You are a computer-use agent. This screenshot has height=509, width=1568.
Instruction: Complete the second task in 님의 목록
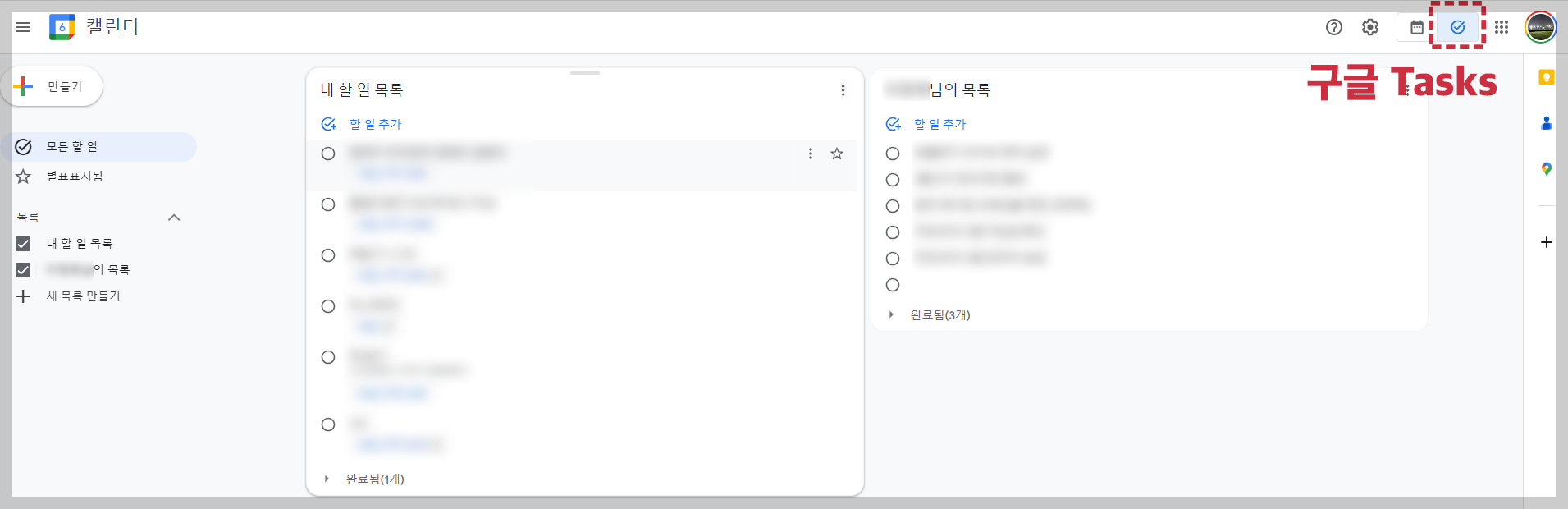(x=893, y=180)
